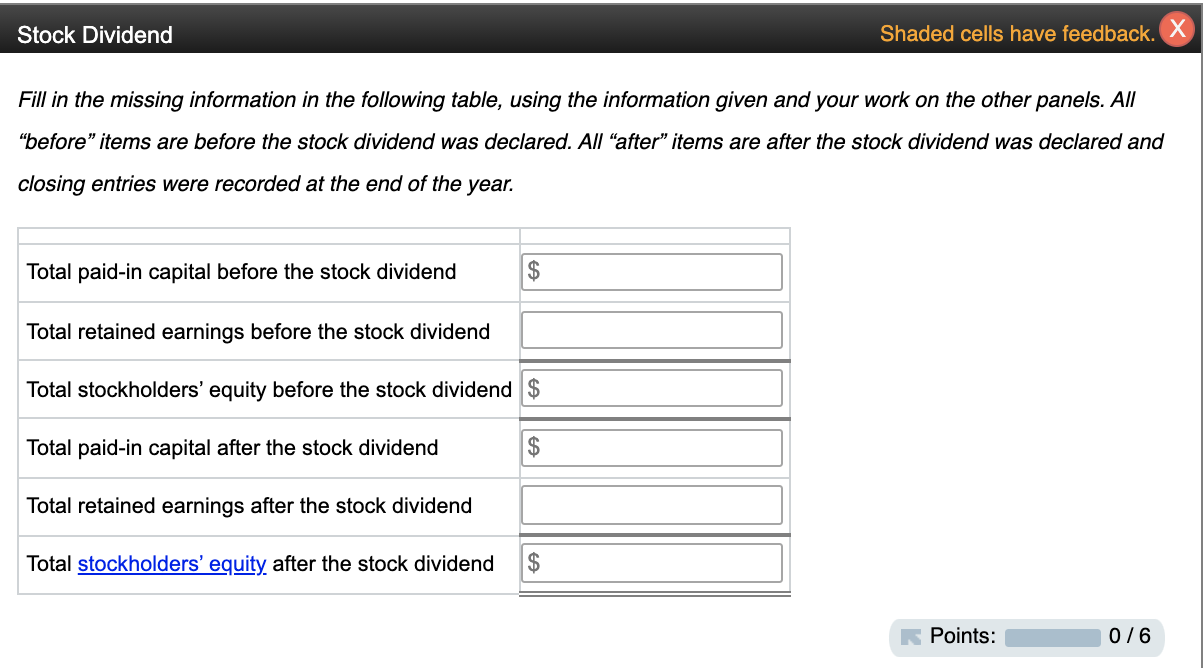
Task: Select the retained earnings after dividend input field
Action: pyautogui.click(x=650, y=504)
